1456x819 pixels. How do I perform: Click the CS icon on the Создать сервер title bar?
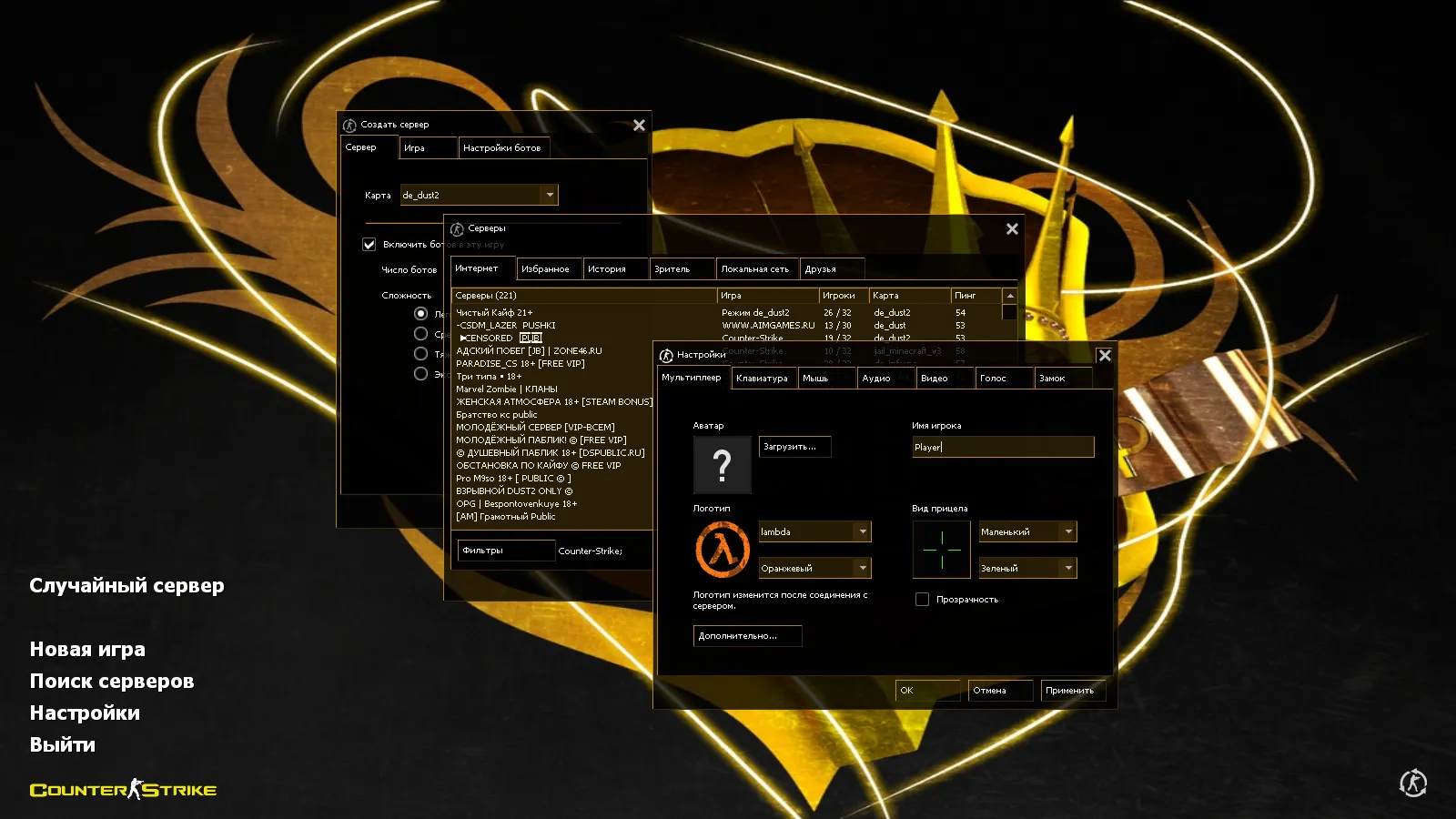pos(350,125)
